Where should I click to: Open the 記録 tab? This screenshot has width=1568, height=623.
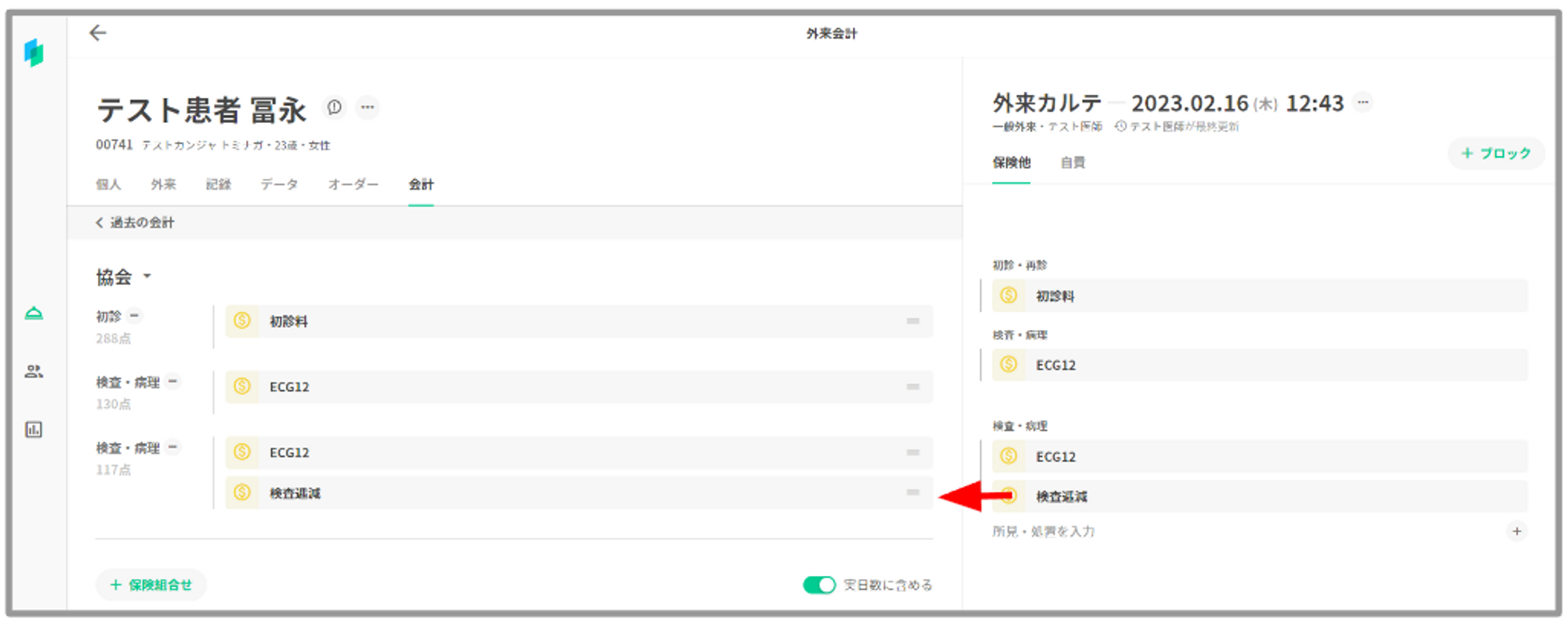coord(218,185)
